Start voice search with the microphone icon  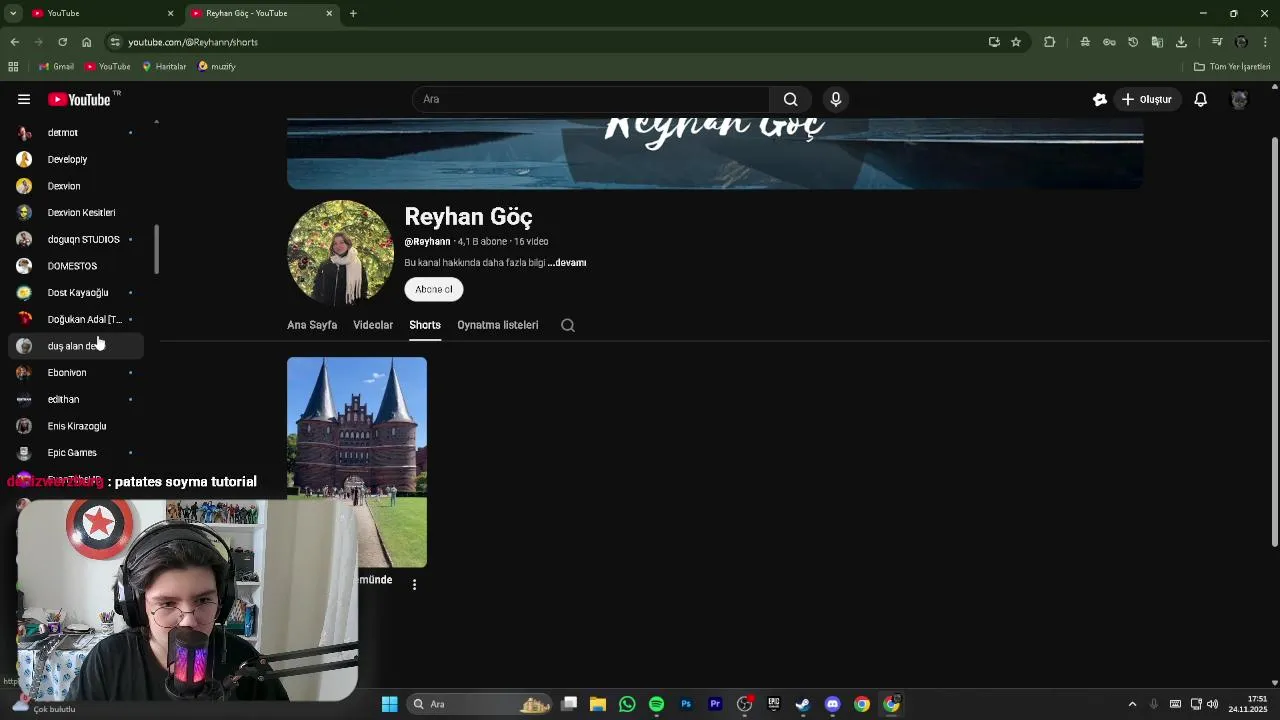[836, 99]
